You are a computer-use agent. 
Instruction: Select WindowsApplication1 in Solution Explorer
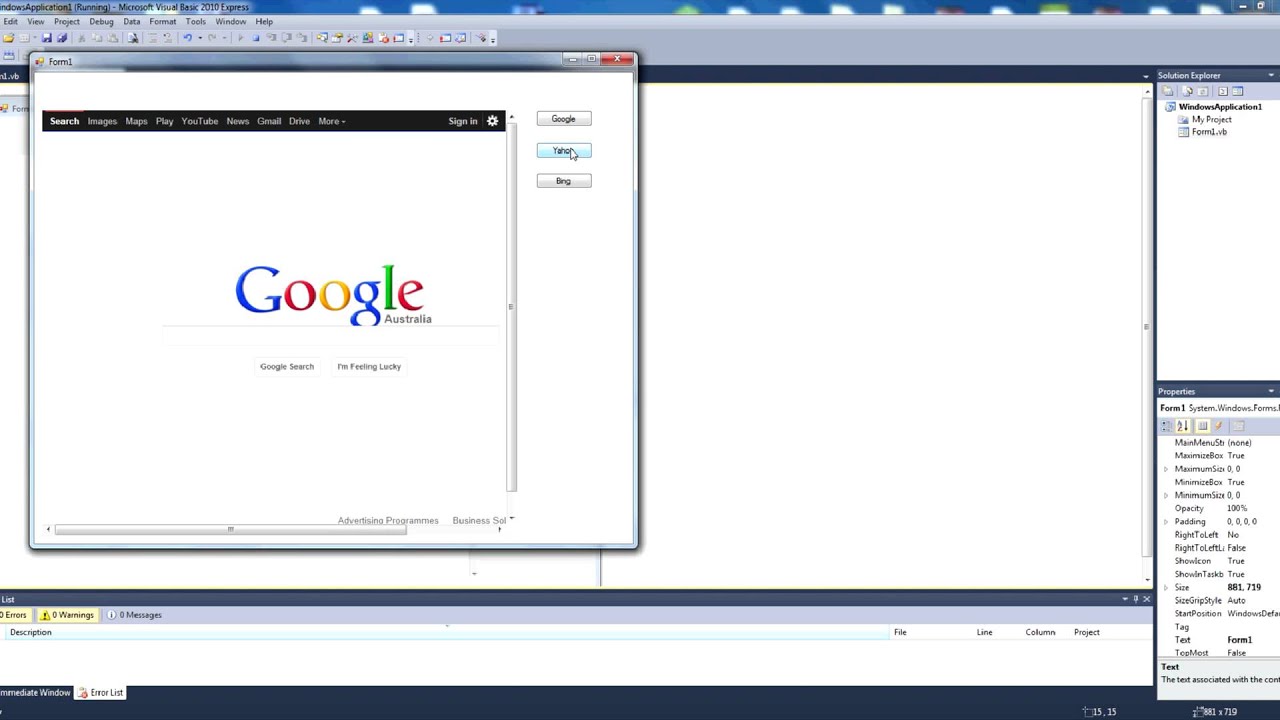[1219, 106]
